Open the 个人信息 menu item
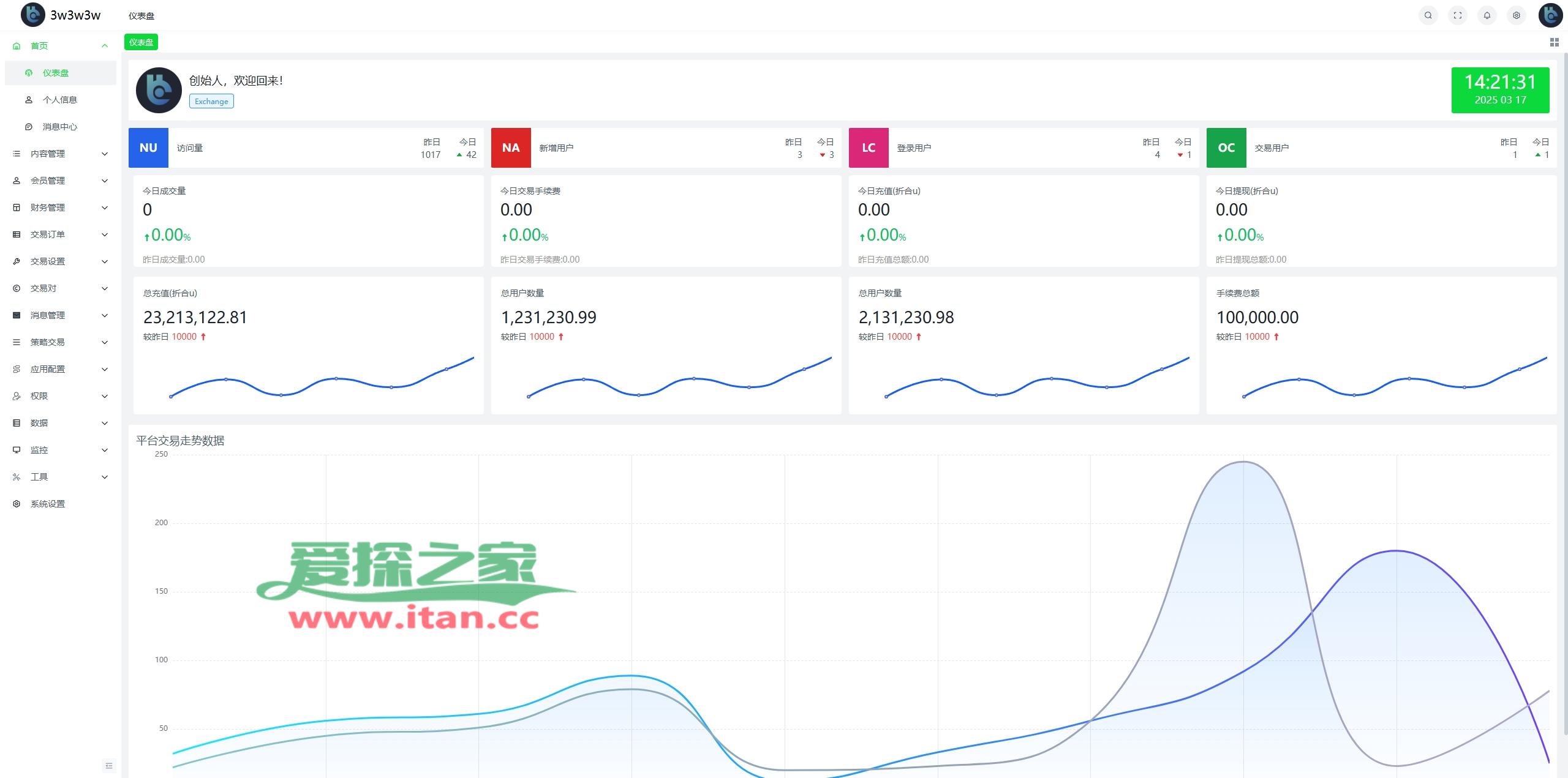The width and height of the screenshot is (1568, 778). point(59,100)
